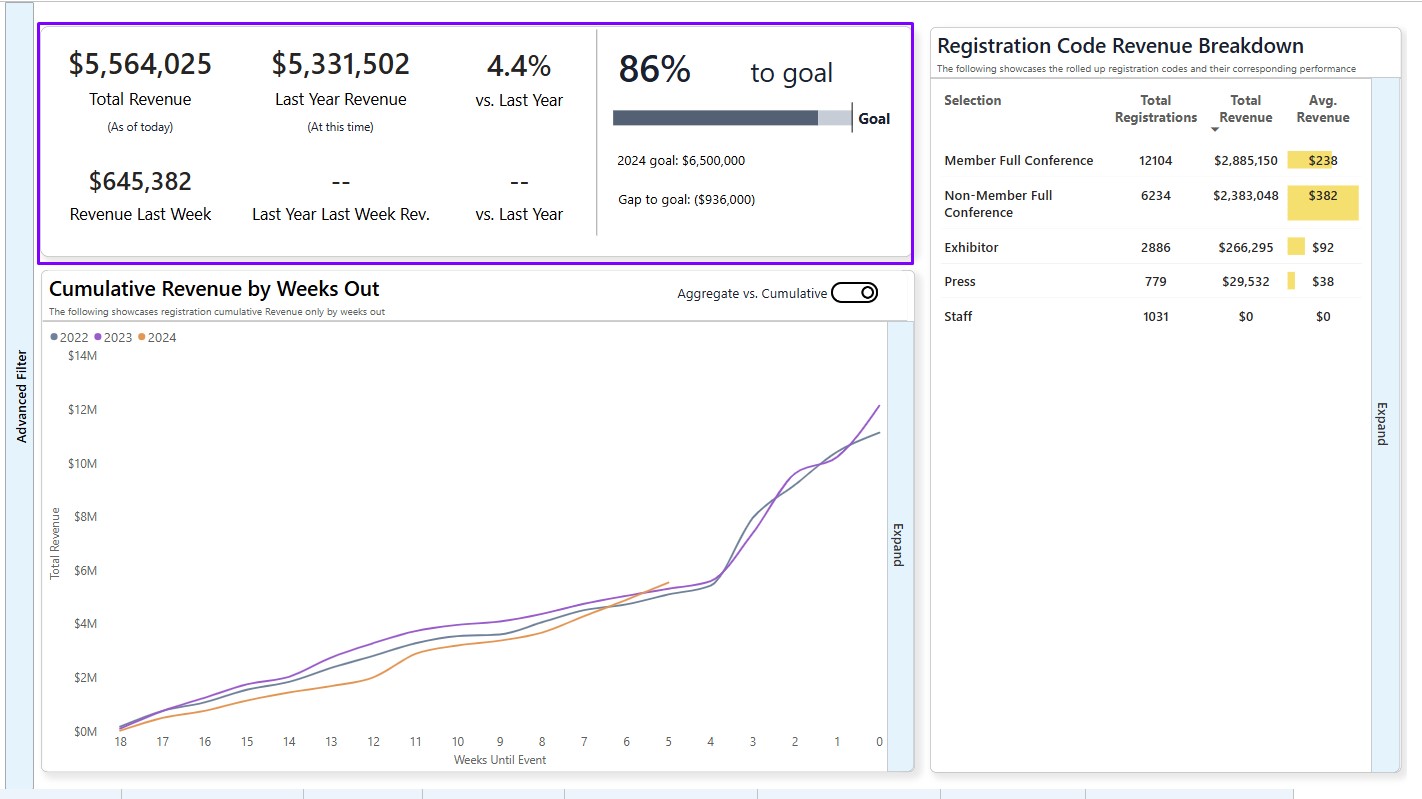Click the $645,382 Revenue Last Week figure
This screenshot has width=1422, height=799.
tap(140, 182)
